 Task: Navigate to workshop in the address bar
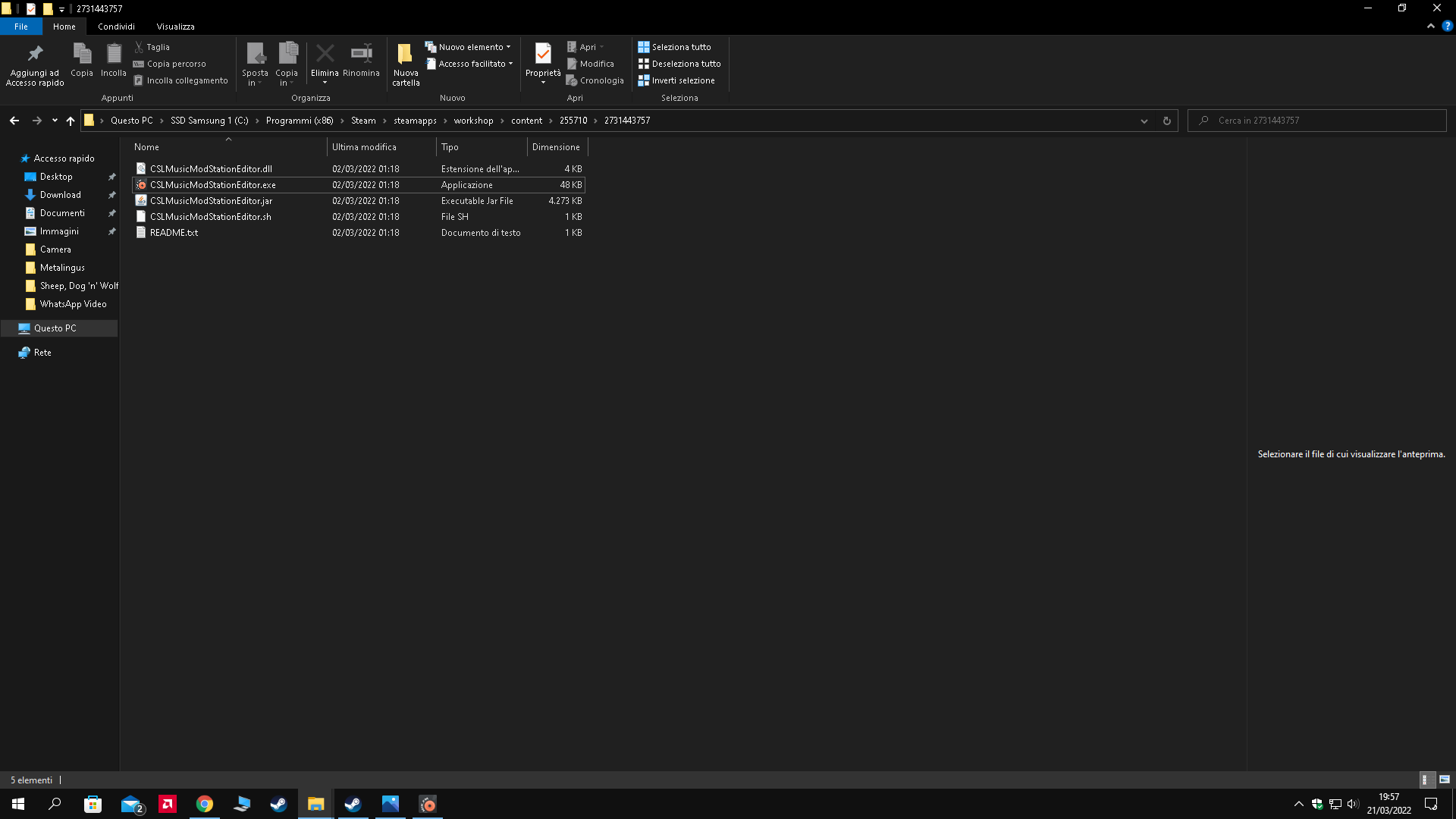click(473, 121)
